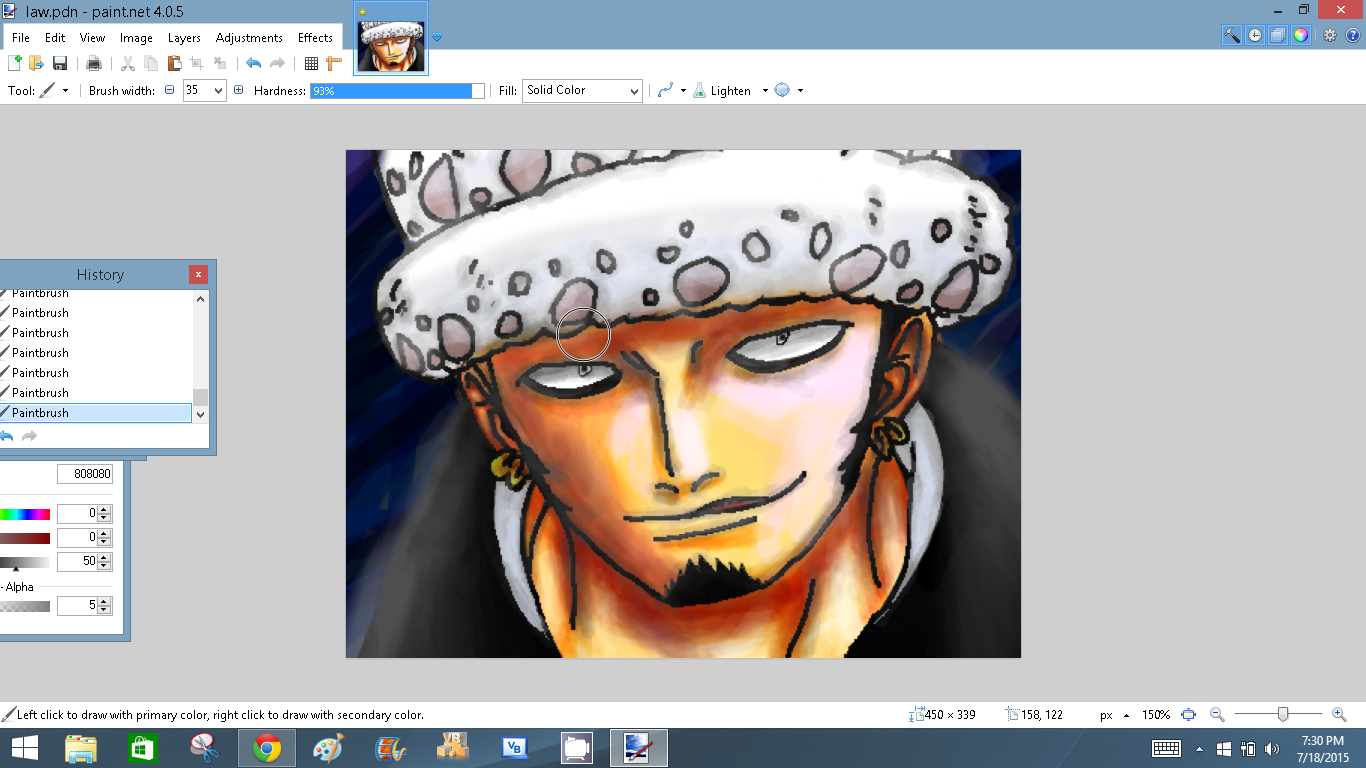Image resolution: width=1366 pixels, height=768 pixels.
Task: Click History panel scroll down arrow
Action: (x=201, y=414)
